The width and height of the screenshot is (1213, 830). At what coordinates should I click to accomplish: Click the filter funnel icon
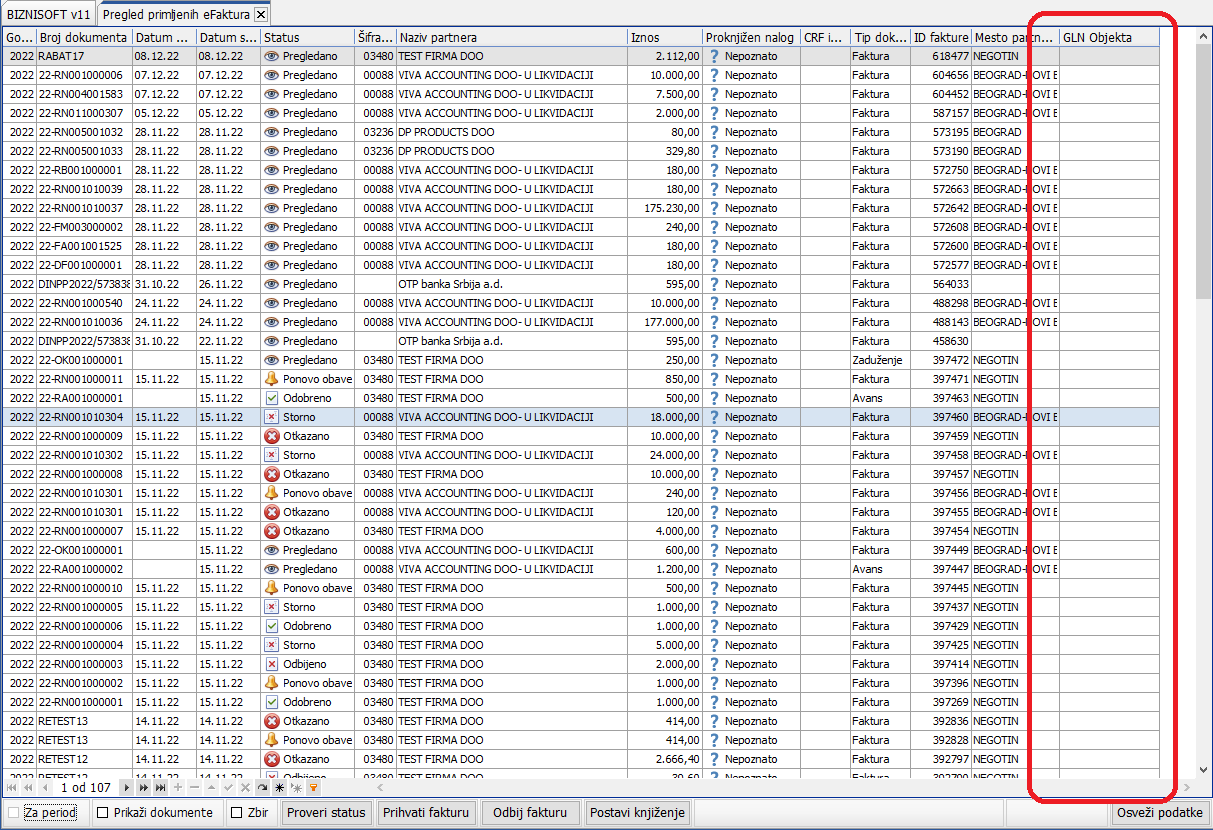313,787
